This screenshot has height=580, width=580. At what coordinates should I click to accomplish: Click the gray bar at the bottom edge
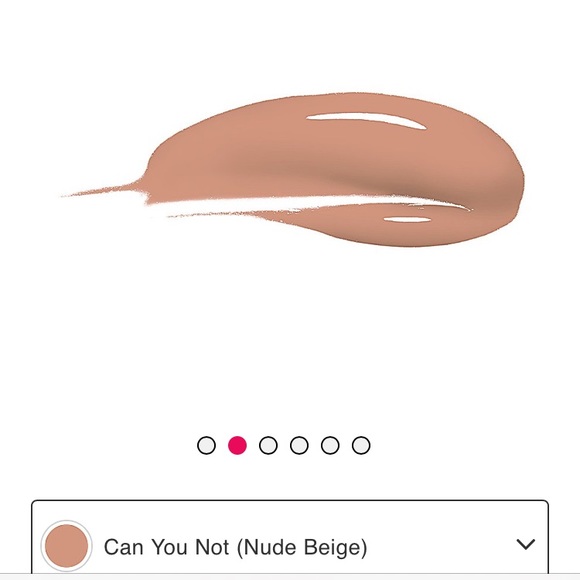tap(290, 577)
